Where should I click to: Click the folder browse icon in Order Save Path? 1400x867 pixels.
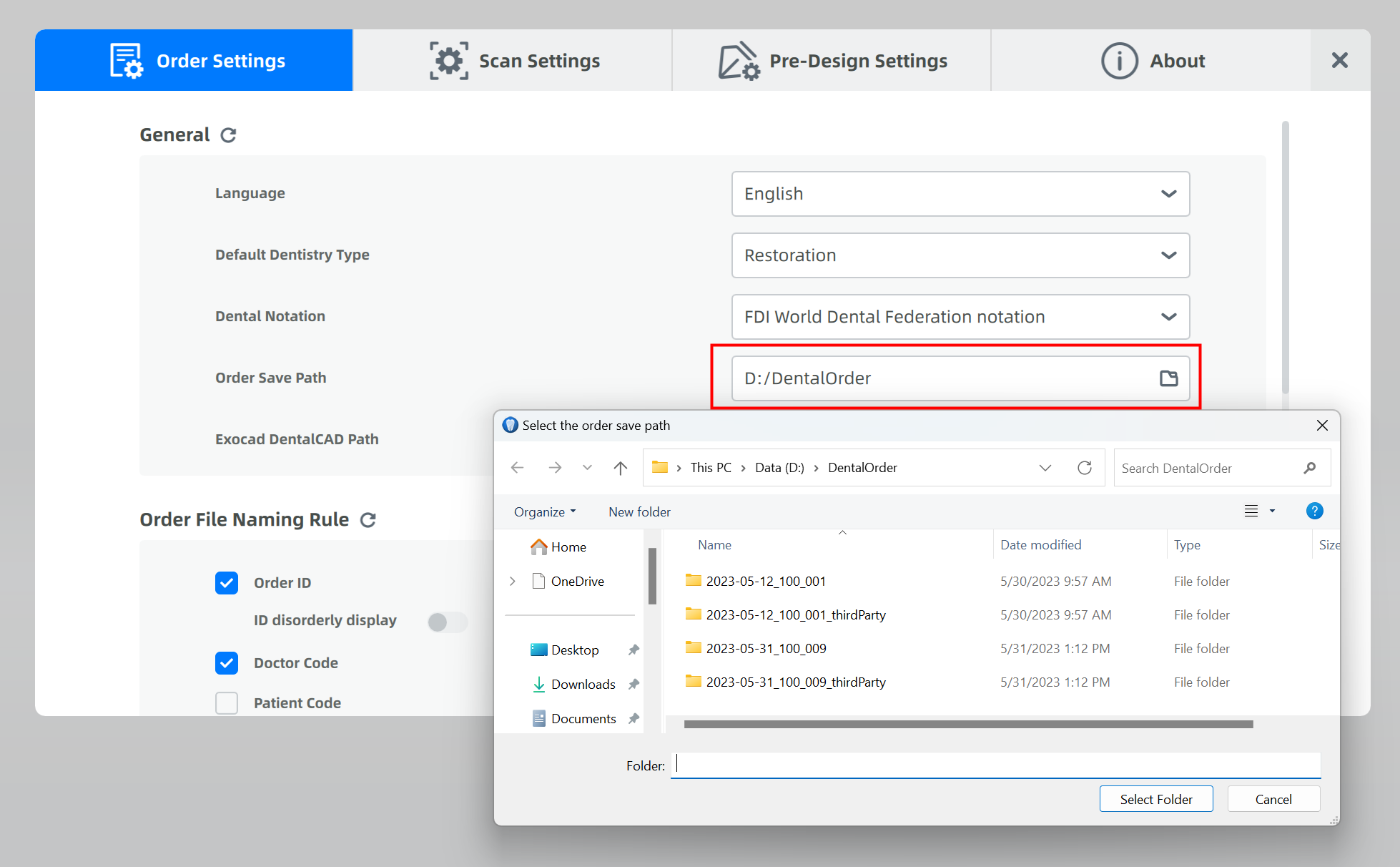[1168, 378]
